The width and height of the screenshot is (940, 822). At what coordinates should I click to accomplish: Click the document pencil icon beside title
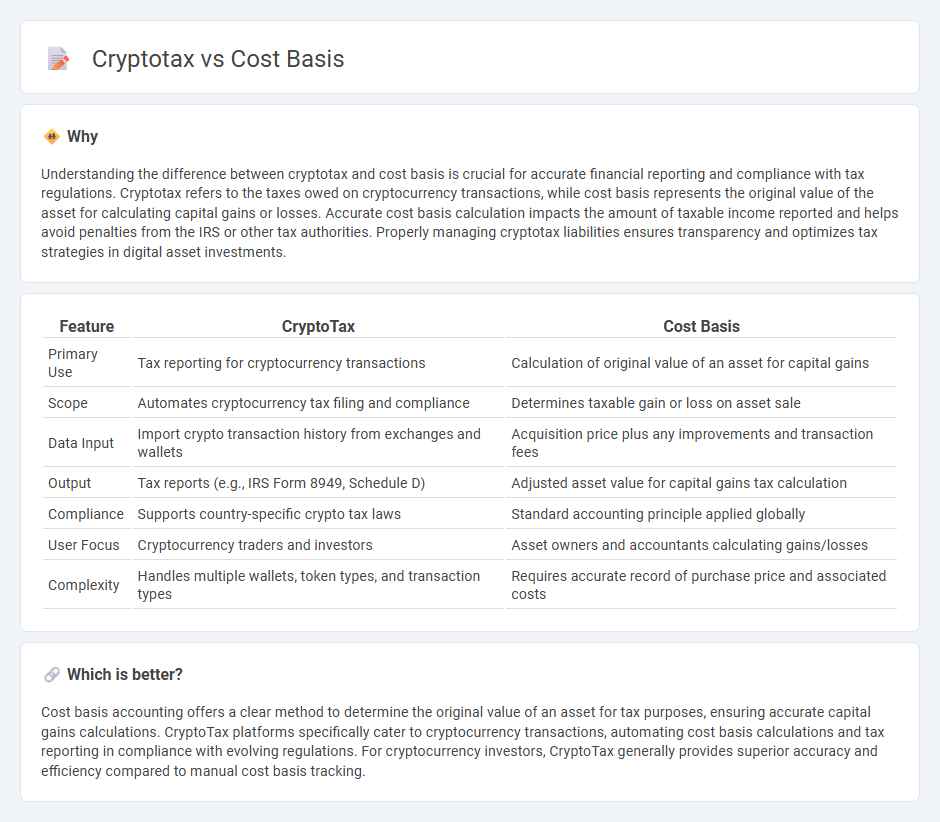(x=59, y=59)
